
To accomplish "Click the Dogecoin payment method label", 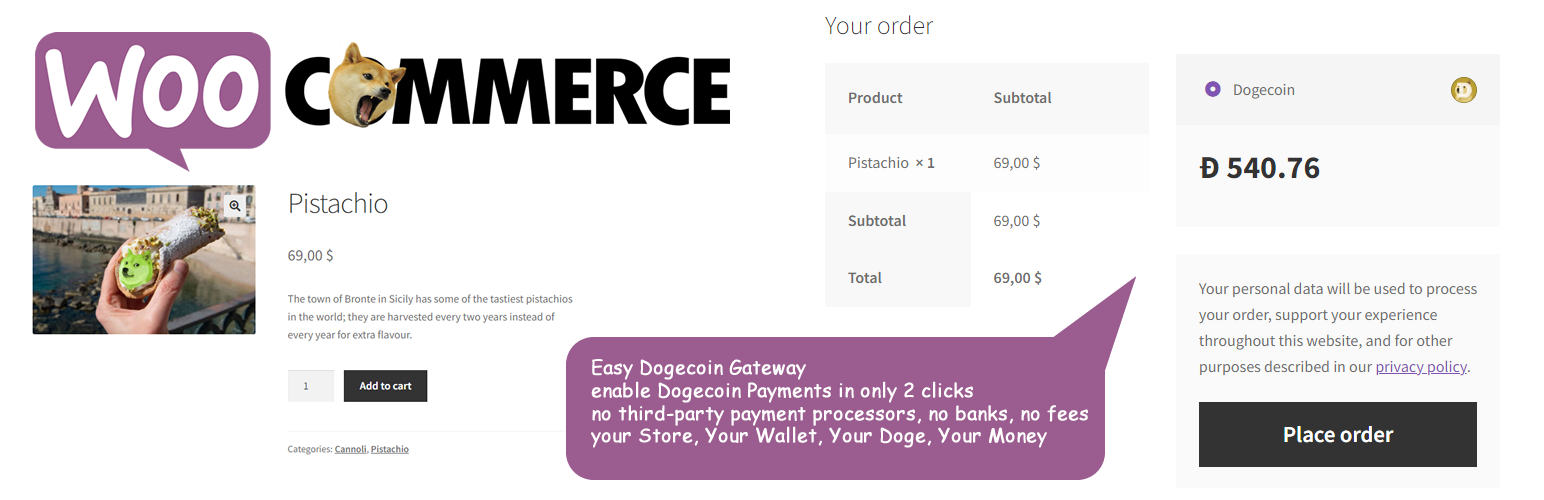I will (x=1263, y=90).
